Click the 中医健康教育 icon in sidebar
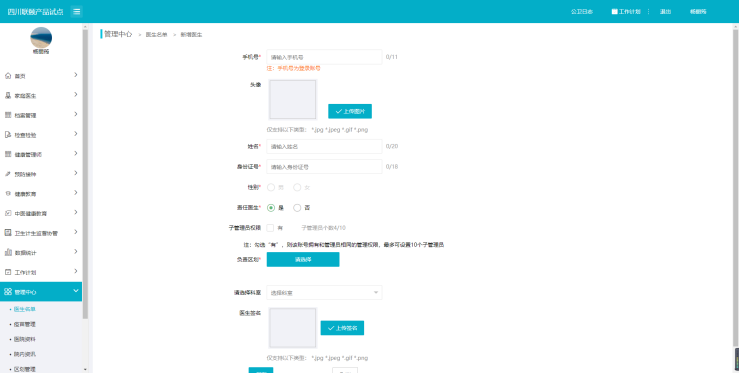740x374 pixels. (x=8, y=213)
